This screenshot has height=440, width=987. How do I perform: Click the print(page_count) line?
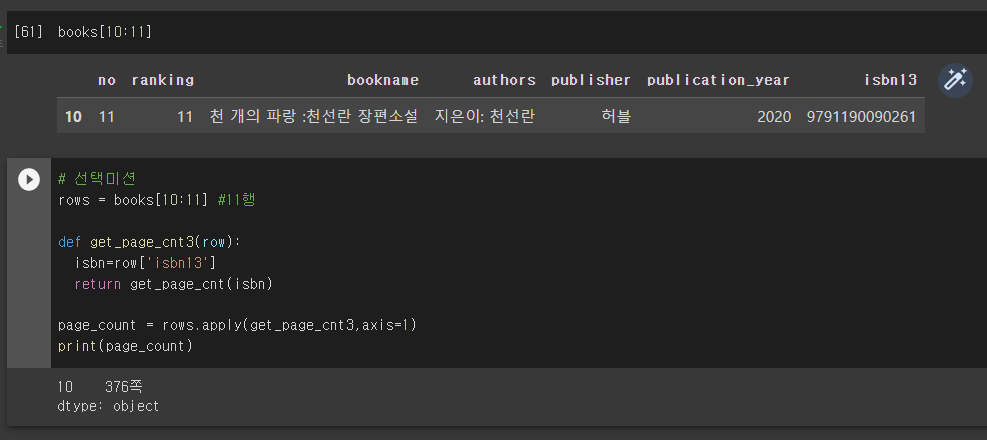point(125,346)
